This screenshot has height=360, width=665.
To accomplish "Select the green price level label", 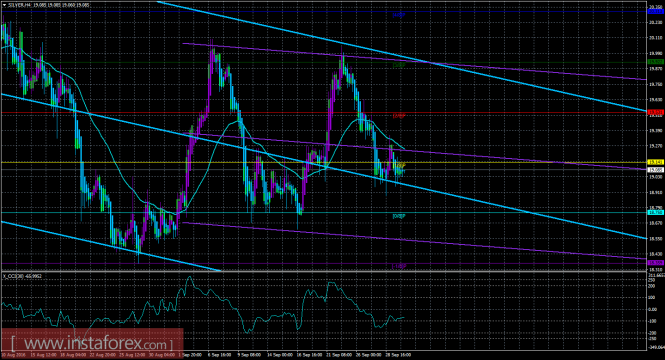I will click(x=655, y=62).
